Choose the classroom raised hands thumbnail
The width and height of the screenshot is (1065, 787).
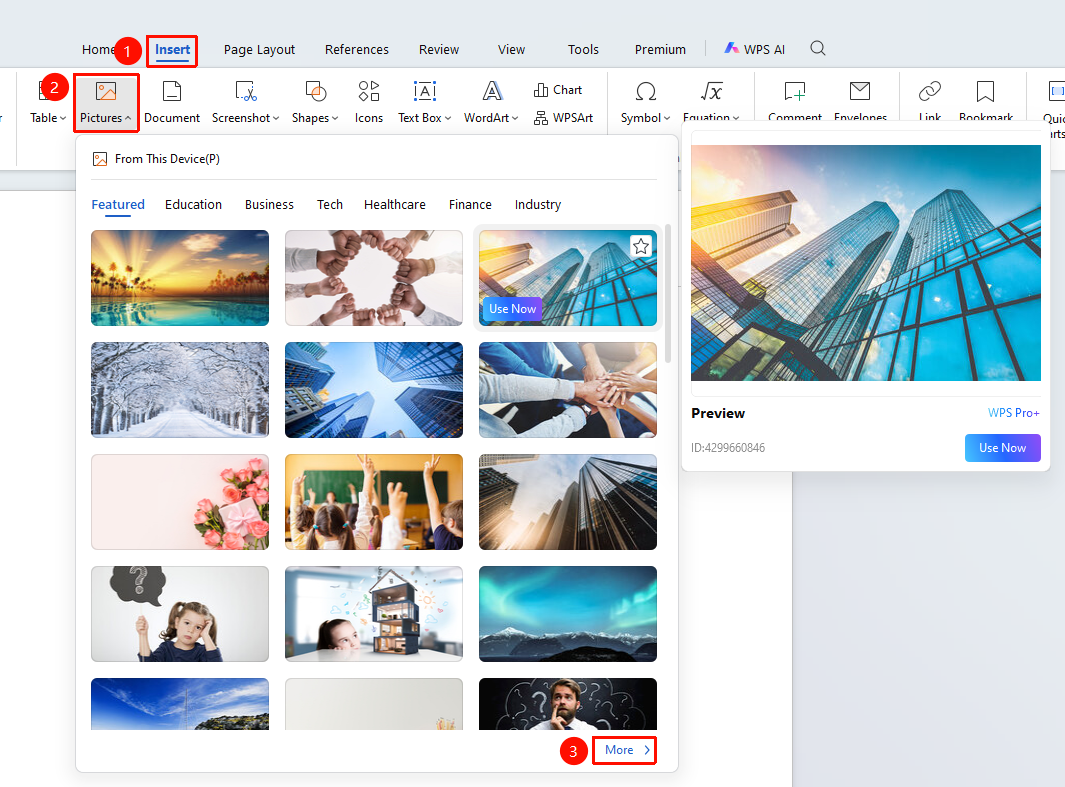tap(374, 502)
